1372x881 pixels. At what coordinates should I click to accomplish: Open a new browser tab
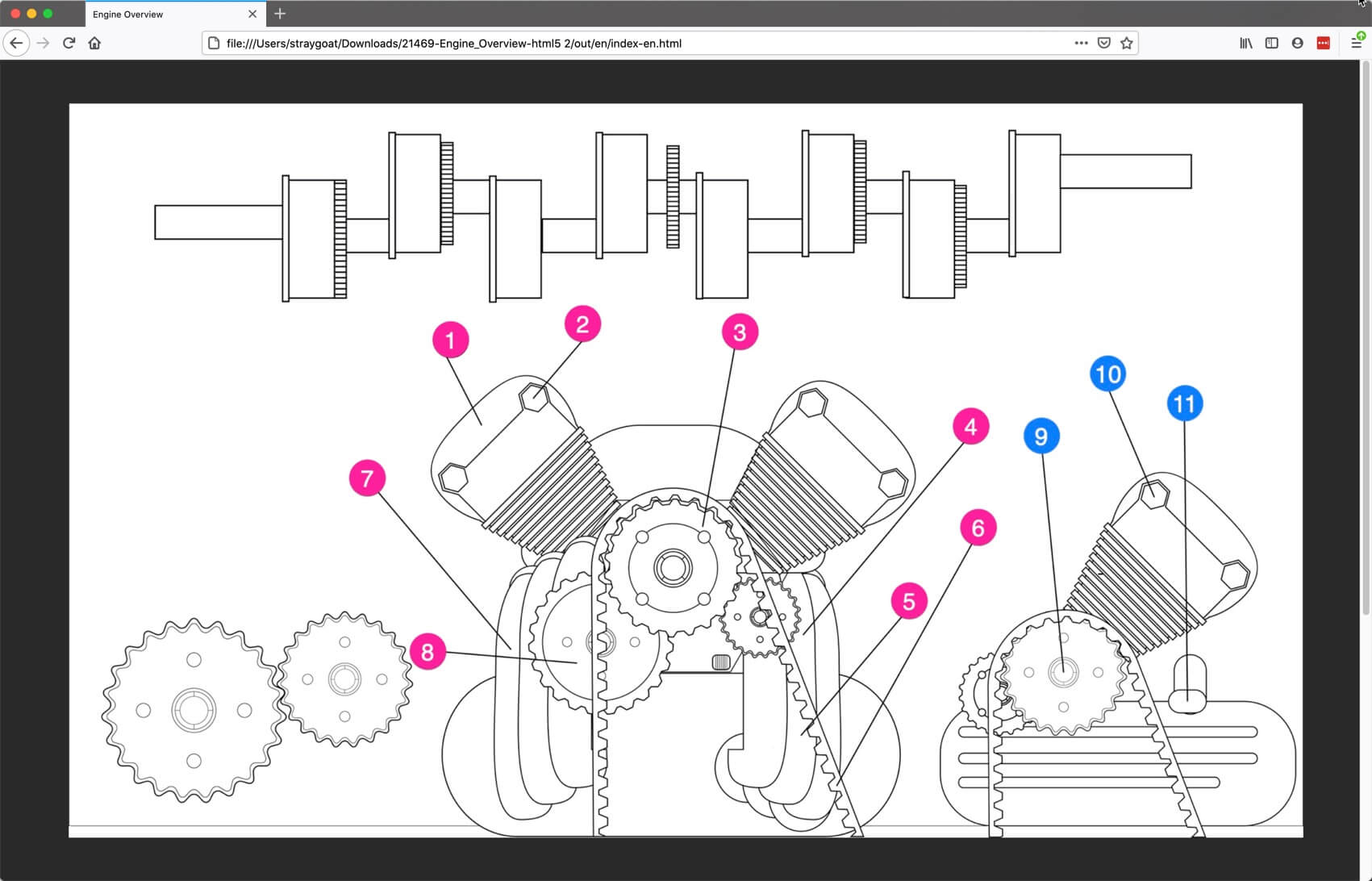tap(279, 14)
